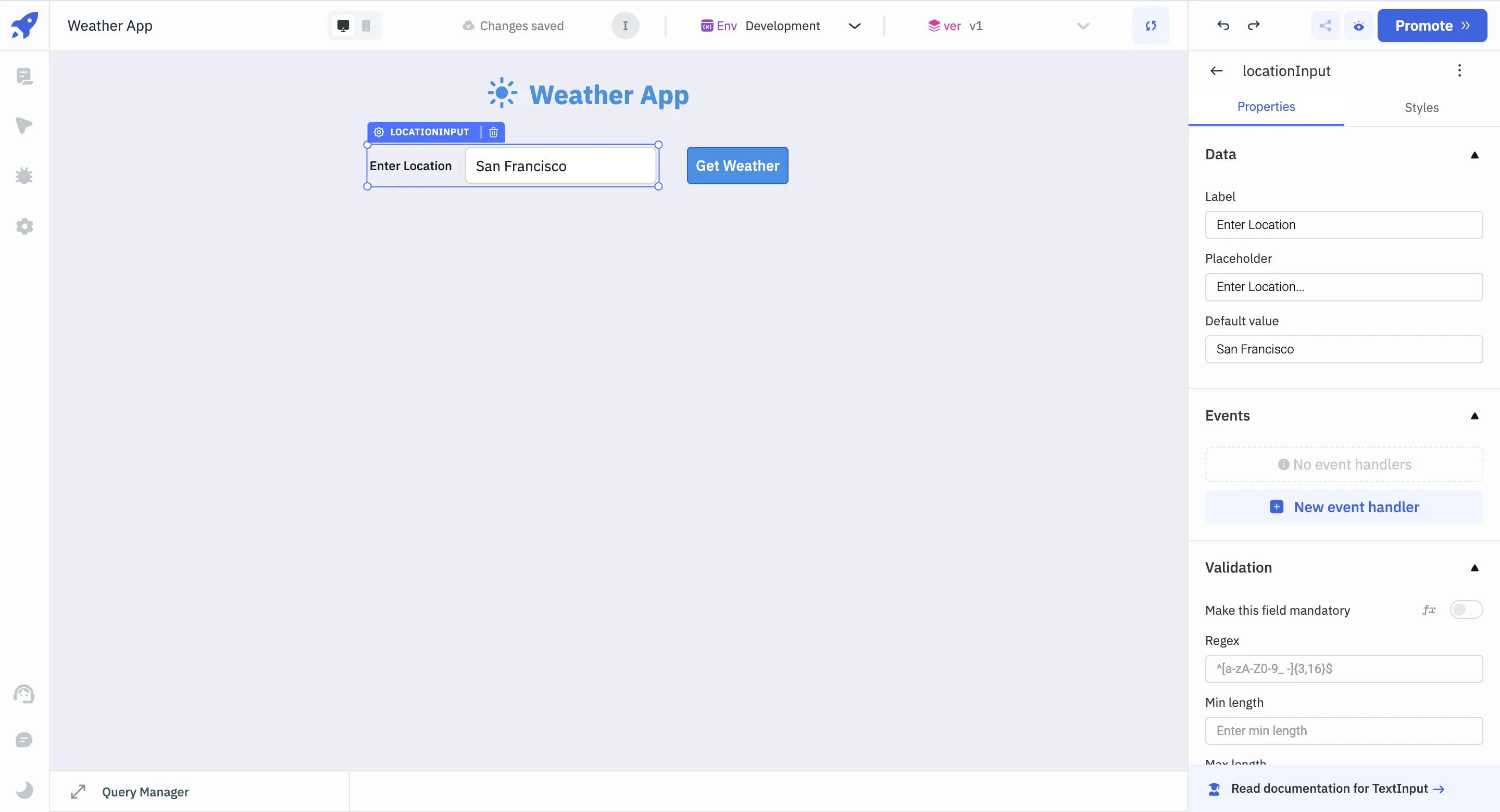1500x812 pixels.
Task: Open the app settings gear in sidebar
Action: pyautogui.click(x=24, y=226)
